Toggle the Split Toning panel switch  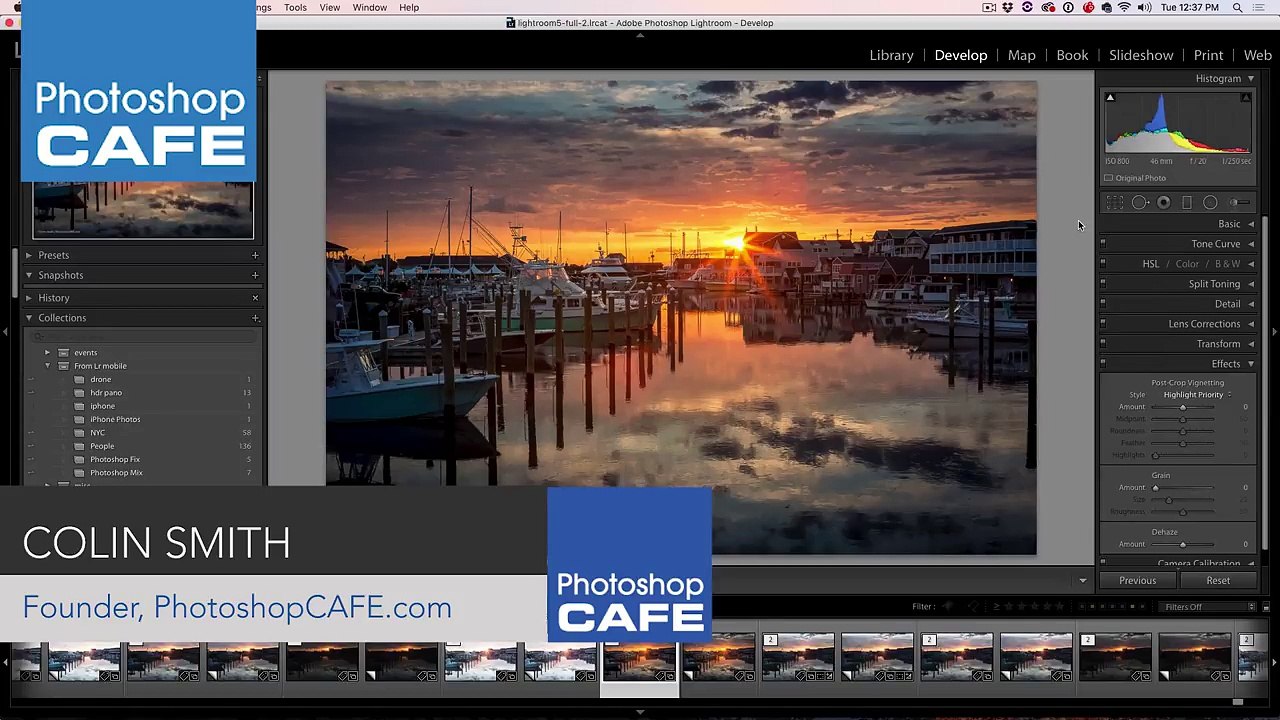tap(1103, 284)
